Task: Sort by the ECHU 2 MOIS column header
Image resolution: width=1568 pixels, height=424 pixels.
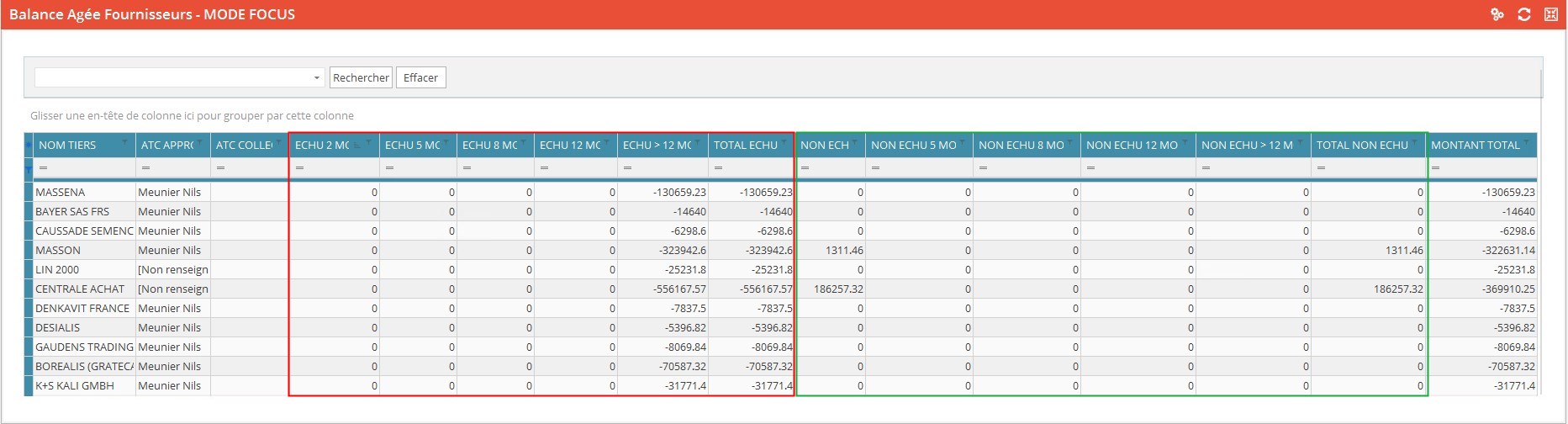Action: point(322,146)
